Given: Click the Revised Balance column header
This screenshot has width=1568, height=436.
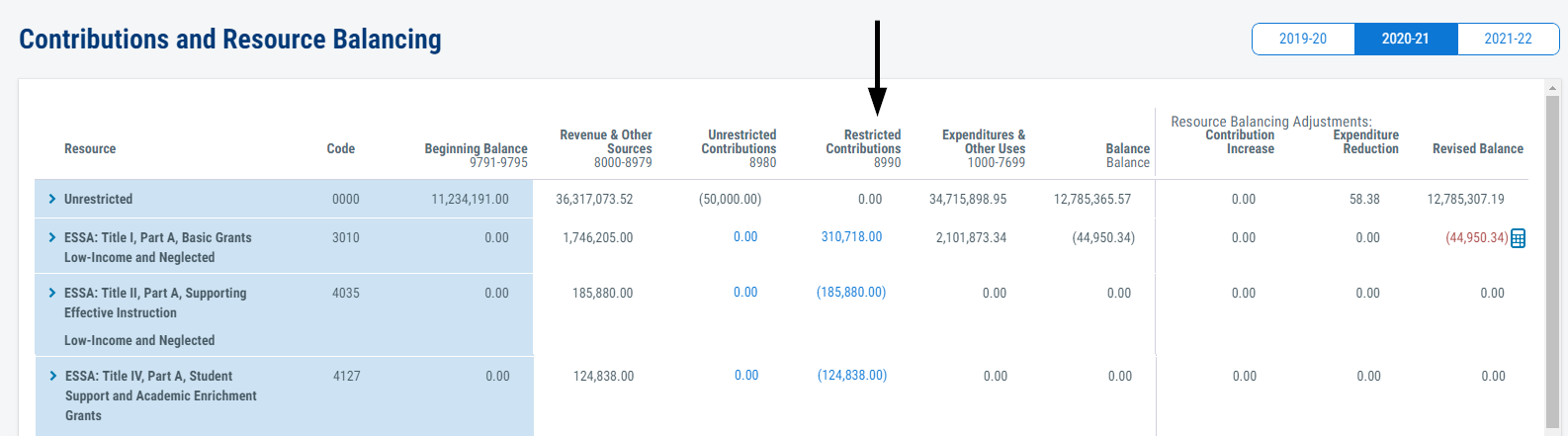Looking at the screenshot, I should pos(1478,148).
